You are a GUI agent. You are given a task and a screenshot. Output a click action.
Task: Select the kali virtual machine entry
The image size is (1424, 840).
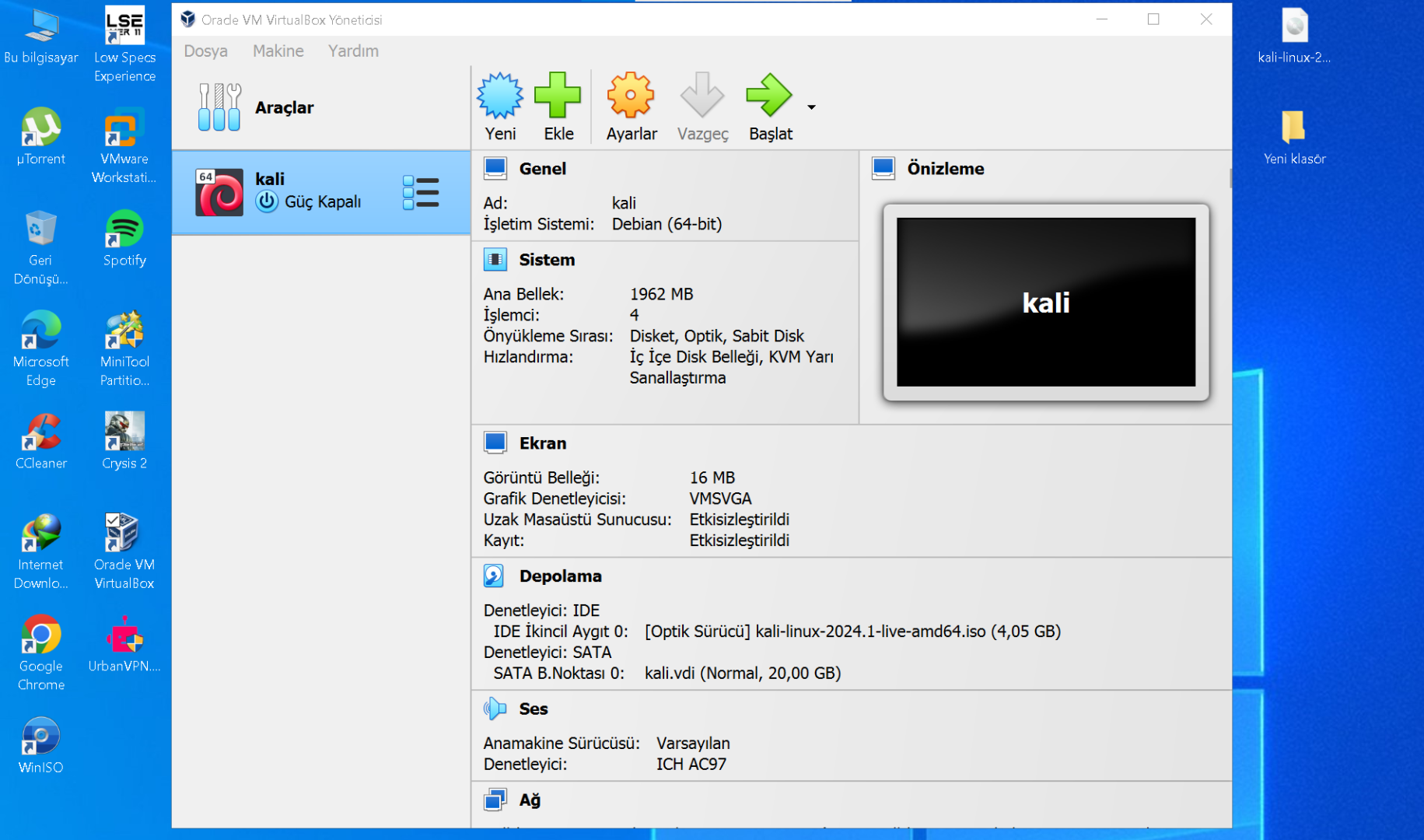321,192
